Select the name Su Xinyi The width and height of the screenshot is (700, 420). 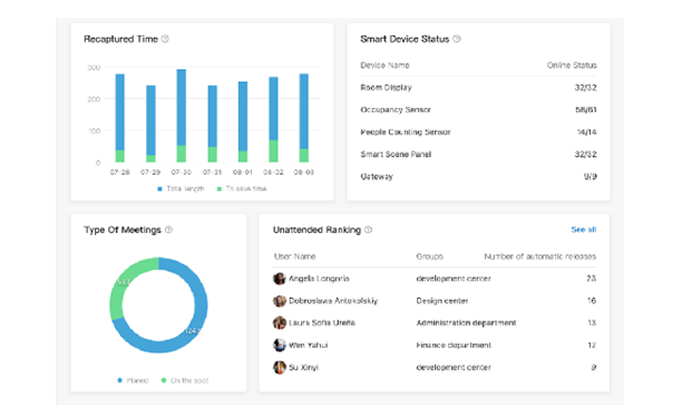tap(304, 367)
